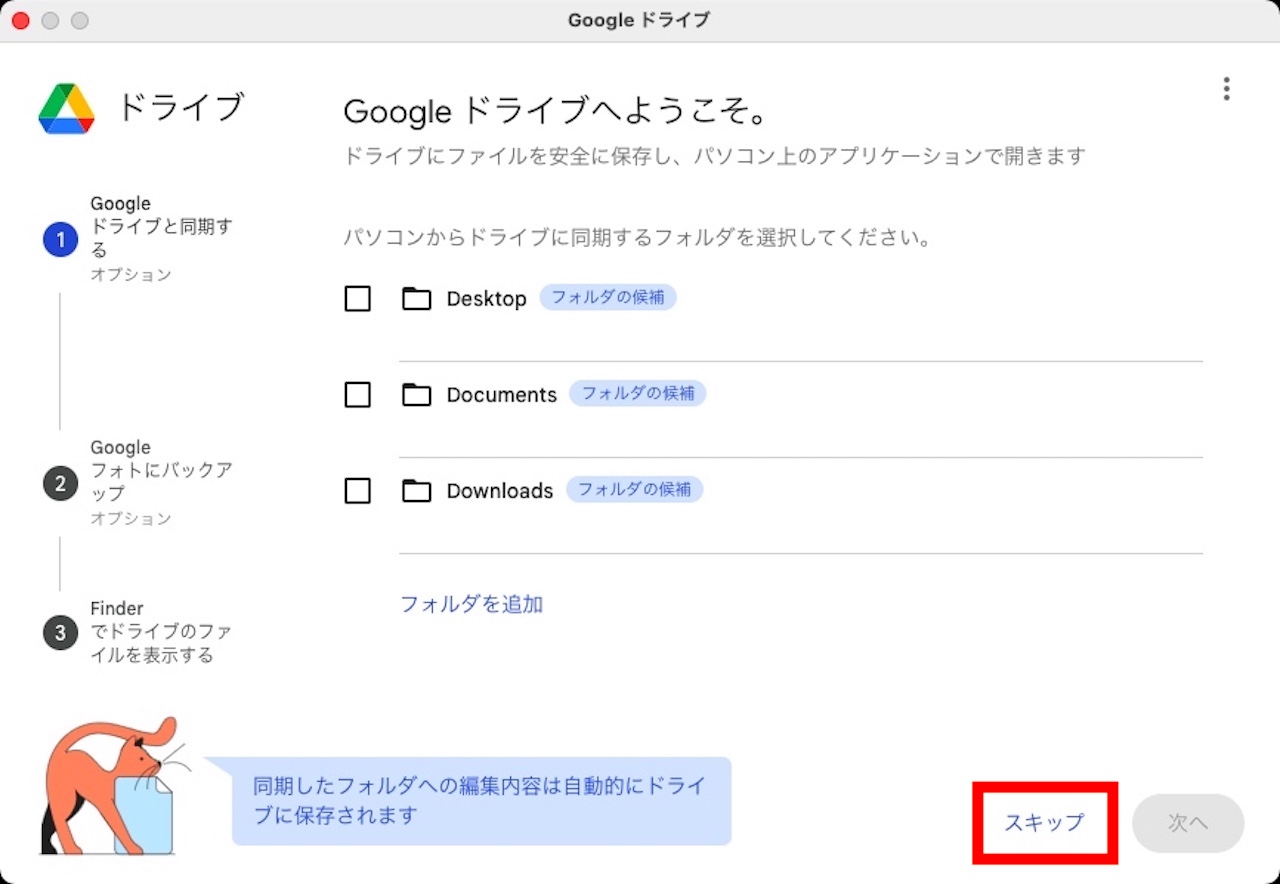Image resolution: width=1280 pixels, height=884 pixels.
Task: Click the ドライブ title beside the logo
Action: 181,107
